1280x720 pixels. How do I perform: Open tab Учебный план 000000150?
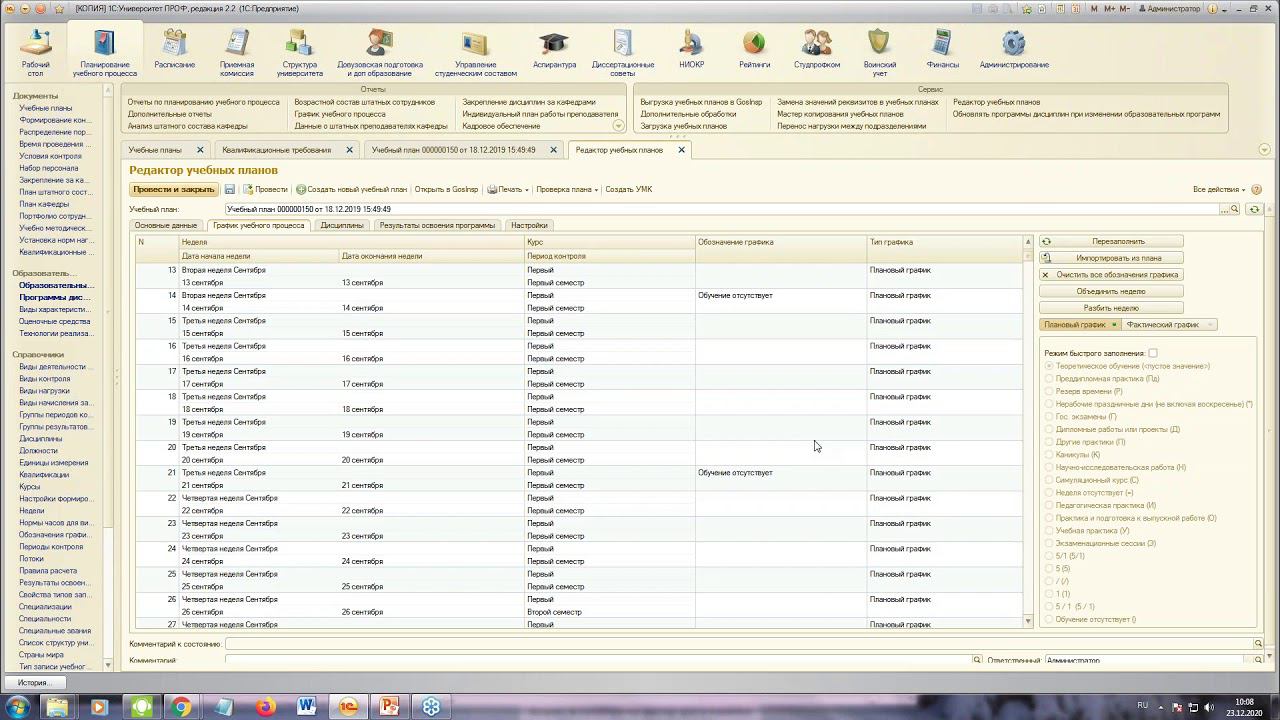pos(454,150)
